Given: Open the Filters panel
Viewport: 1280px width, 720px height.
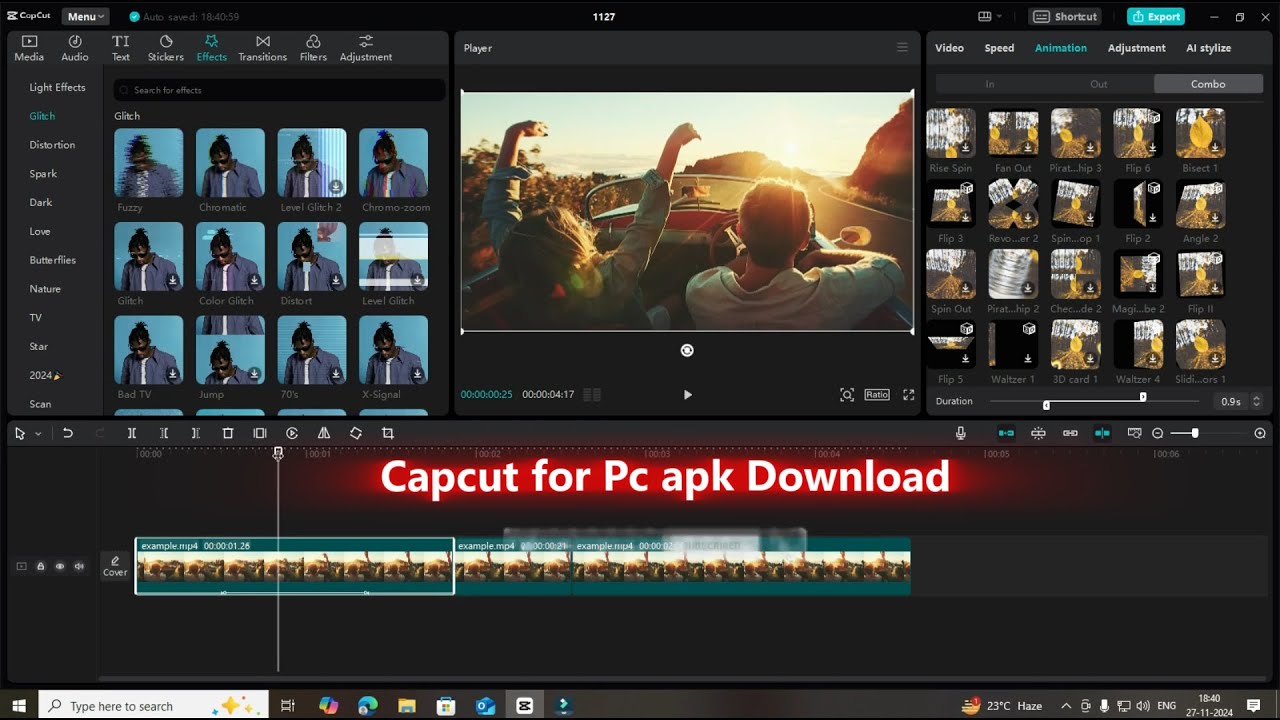Looking at the screenshot, I should pyautogui.click(x=313, y=47).
